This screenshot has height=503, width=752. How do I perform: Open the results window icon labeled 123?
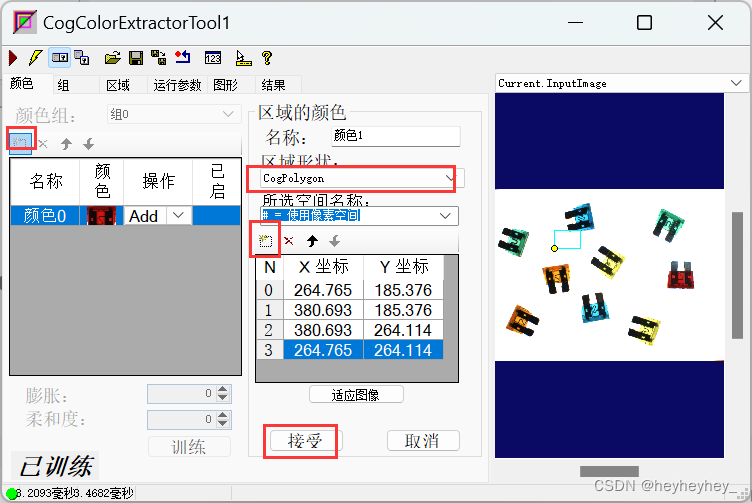click(212, 58)
